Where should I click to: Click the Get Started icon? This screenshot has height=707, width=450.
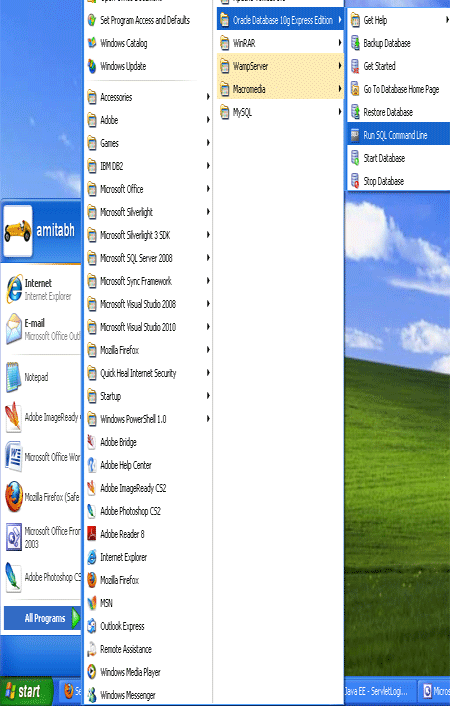pyautogui.click(x=355, y=66)
